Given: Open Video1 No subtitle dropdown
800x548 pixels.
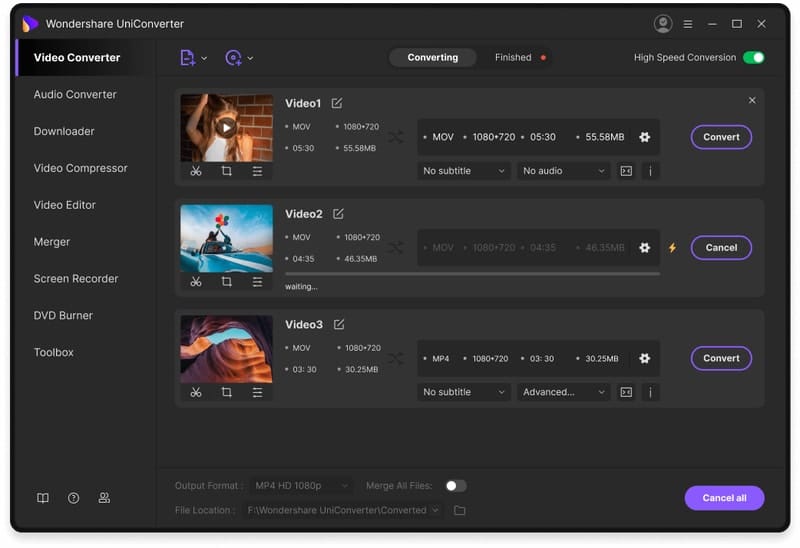Looking at the screenshot, I should pyautogui.click(x=463, y=171).
